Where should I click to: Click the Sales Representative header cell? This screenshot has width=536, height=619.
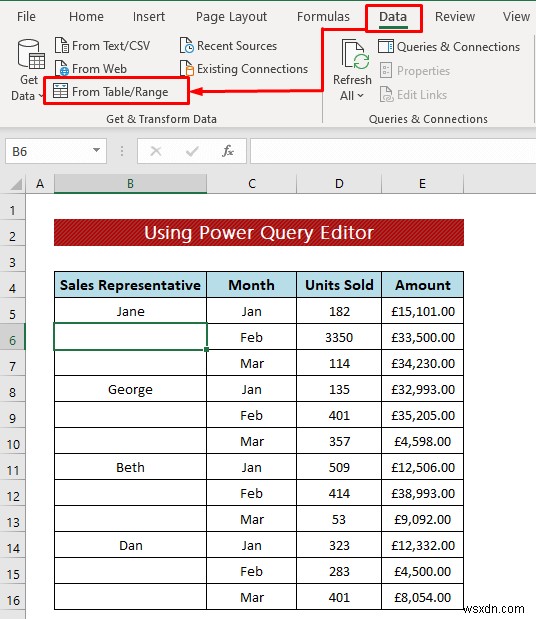[130, 285]
